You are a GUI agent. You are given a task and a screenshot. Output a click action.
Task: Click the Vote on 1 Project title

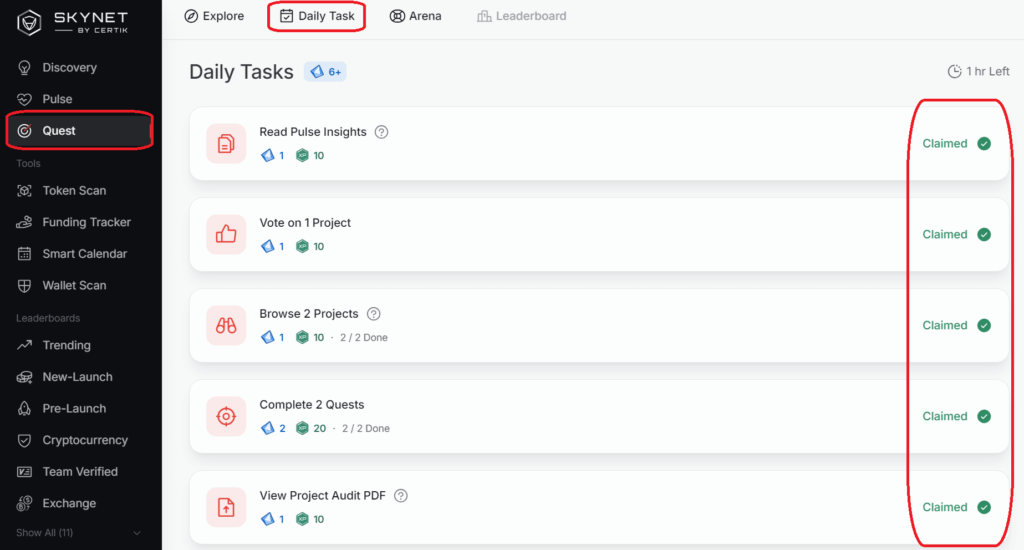(305, 223)
